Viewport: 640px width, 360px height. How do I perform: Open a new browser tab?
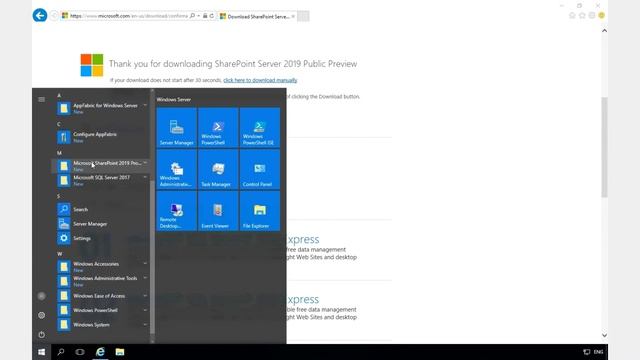pos(303,16)
